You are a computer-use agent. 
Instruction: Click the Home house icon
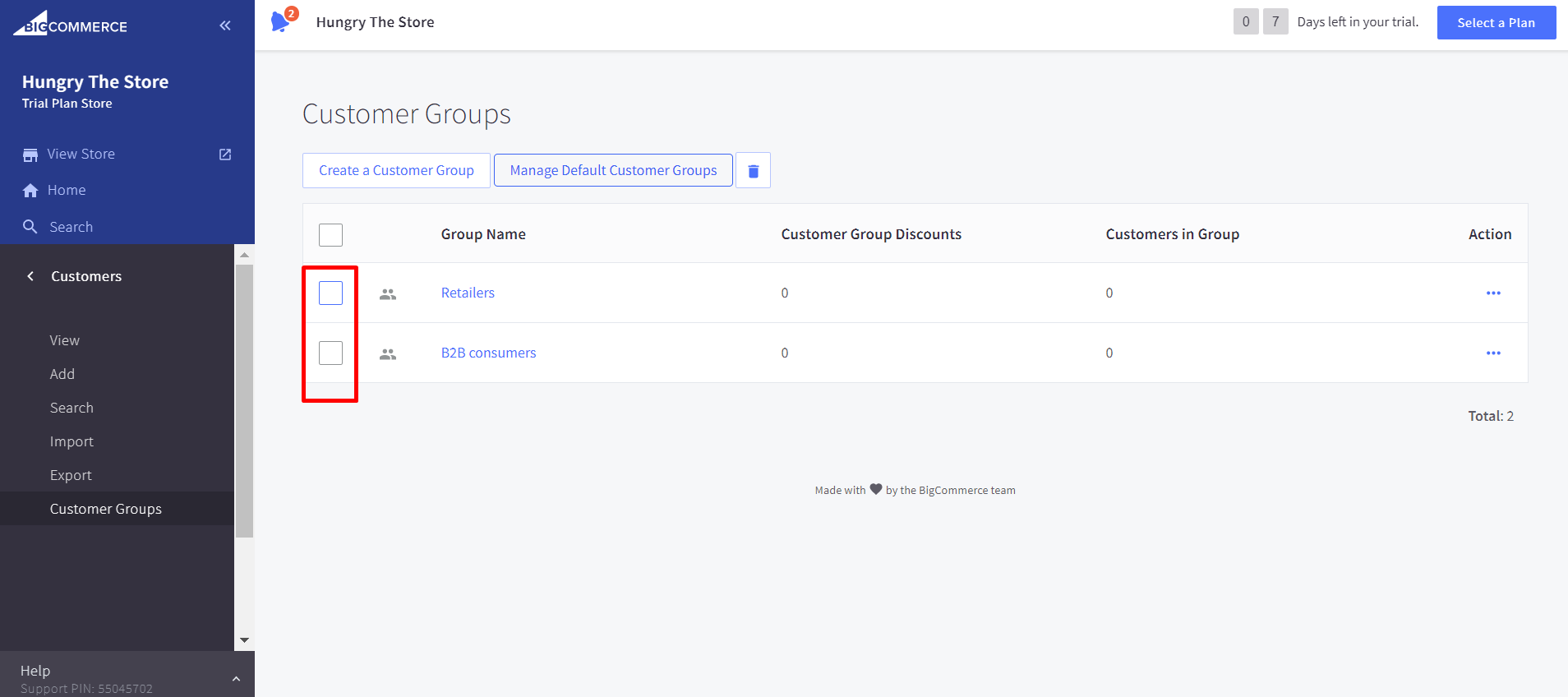(x=30, y=191)
